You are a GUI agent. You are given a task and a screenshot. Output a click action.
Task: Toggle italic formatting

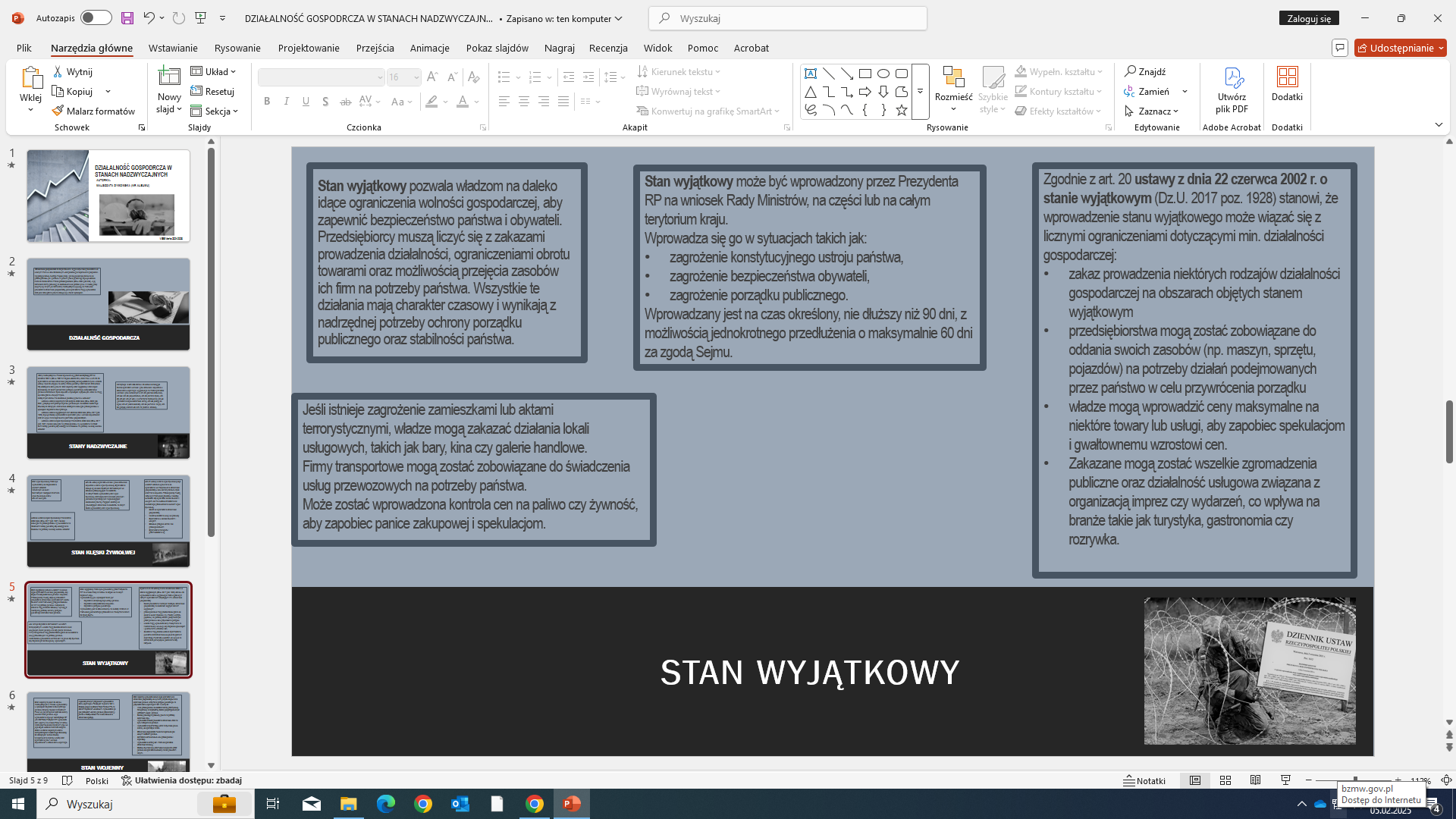287,102
